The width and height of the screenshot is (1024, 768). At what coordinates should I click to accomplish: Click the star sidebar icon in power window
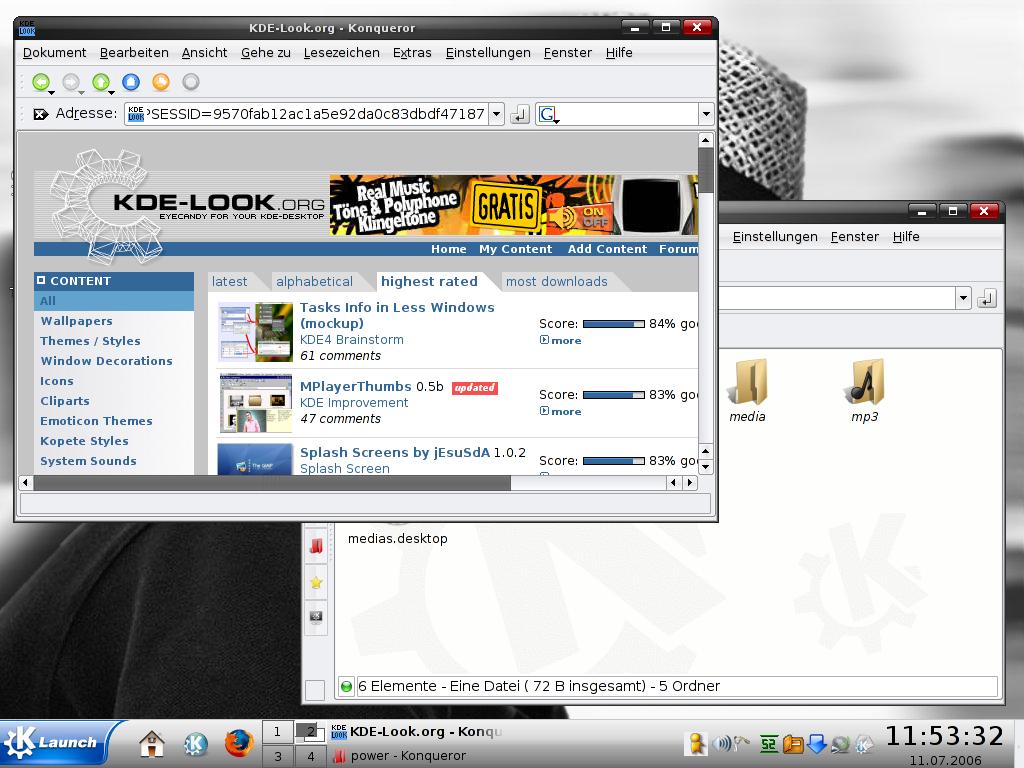[x=316, y=583]
